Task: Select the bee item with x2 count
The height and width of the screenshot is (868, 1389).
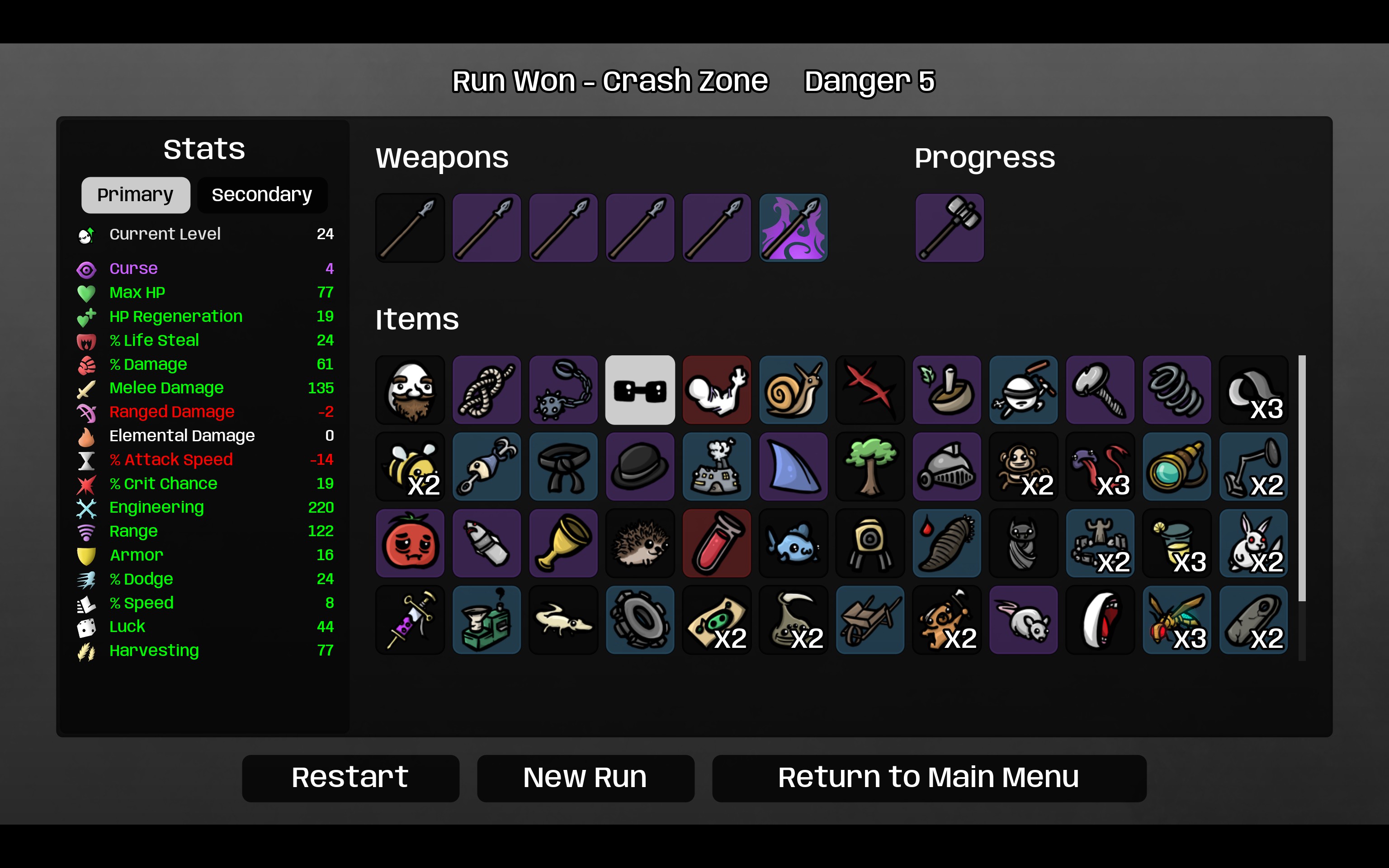Action: [x=410, y=467]
